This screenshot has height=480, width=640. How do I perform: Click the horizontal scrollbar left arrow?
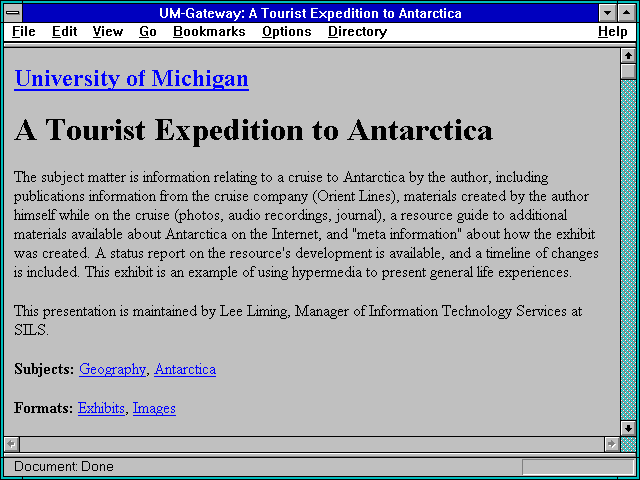pyautogui.click(x=11, y=444)
